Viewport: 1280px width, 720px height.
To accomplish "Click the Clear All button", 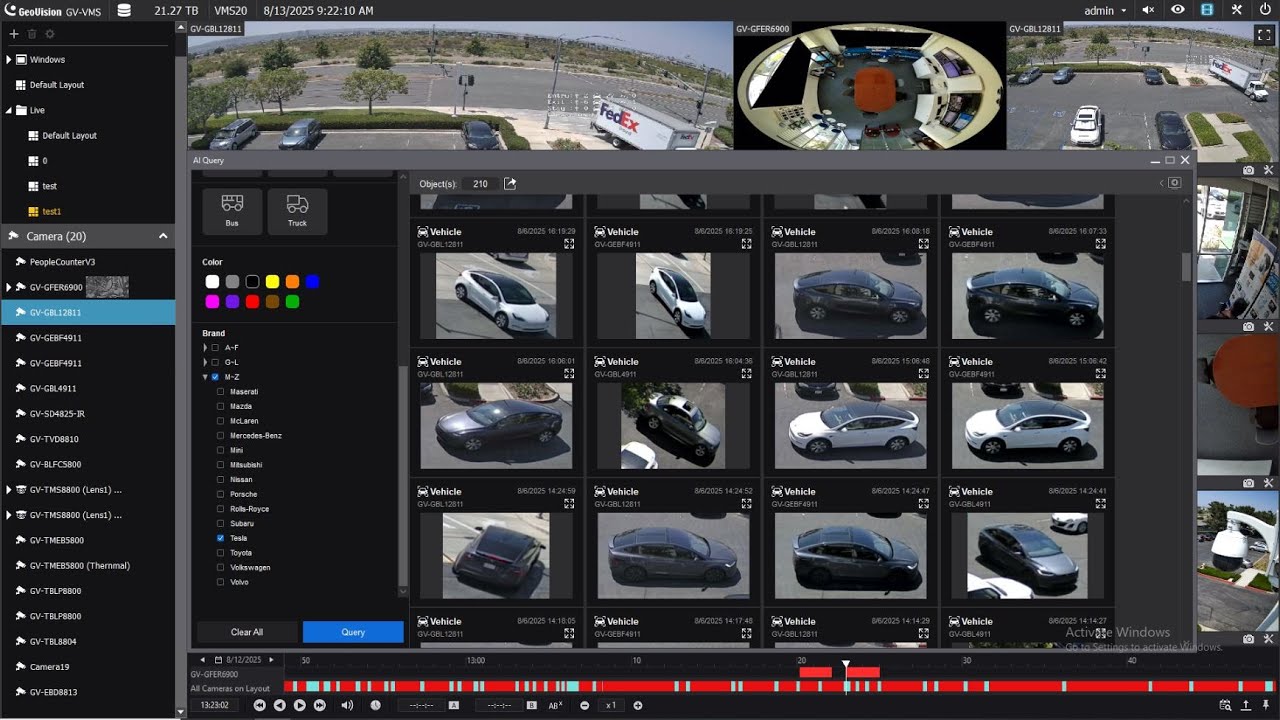I will (247, 632).
